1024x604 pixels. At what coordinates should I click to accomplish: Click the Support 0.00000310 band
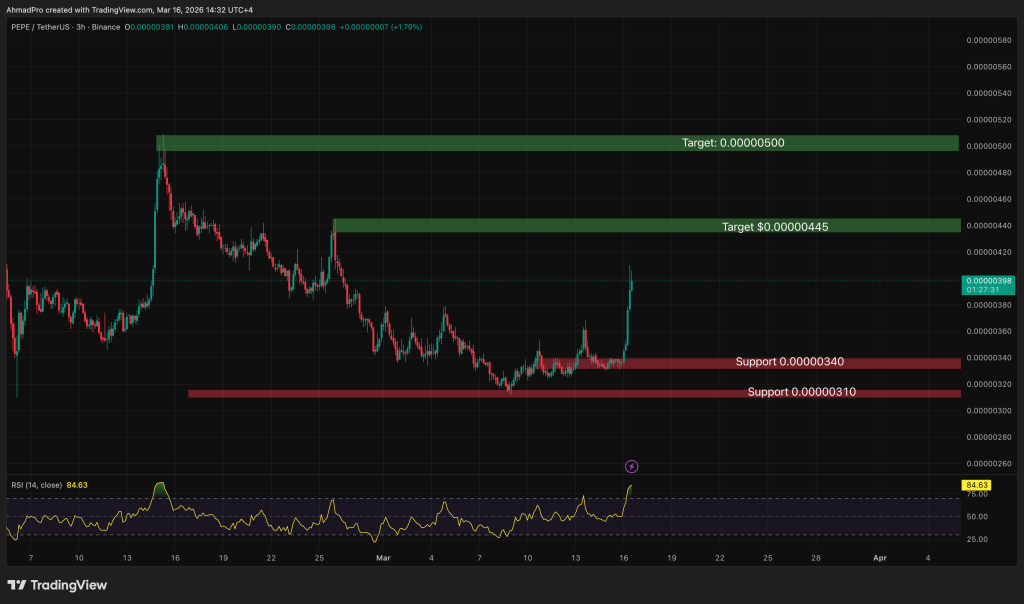click(x=800, y=391)
